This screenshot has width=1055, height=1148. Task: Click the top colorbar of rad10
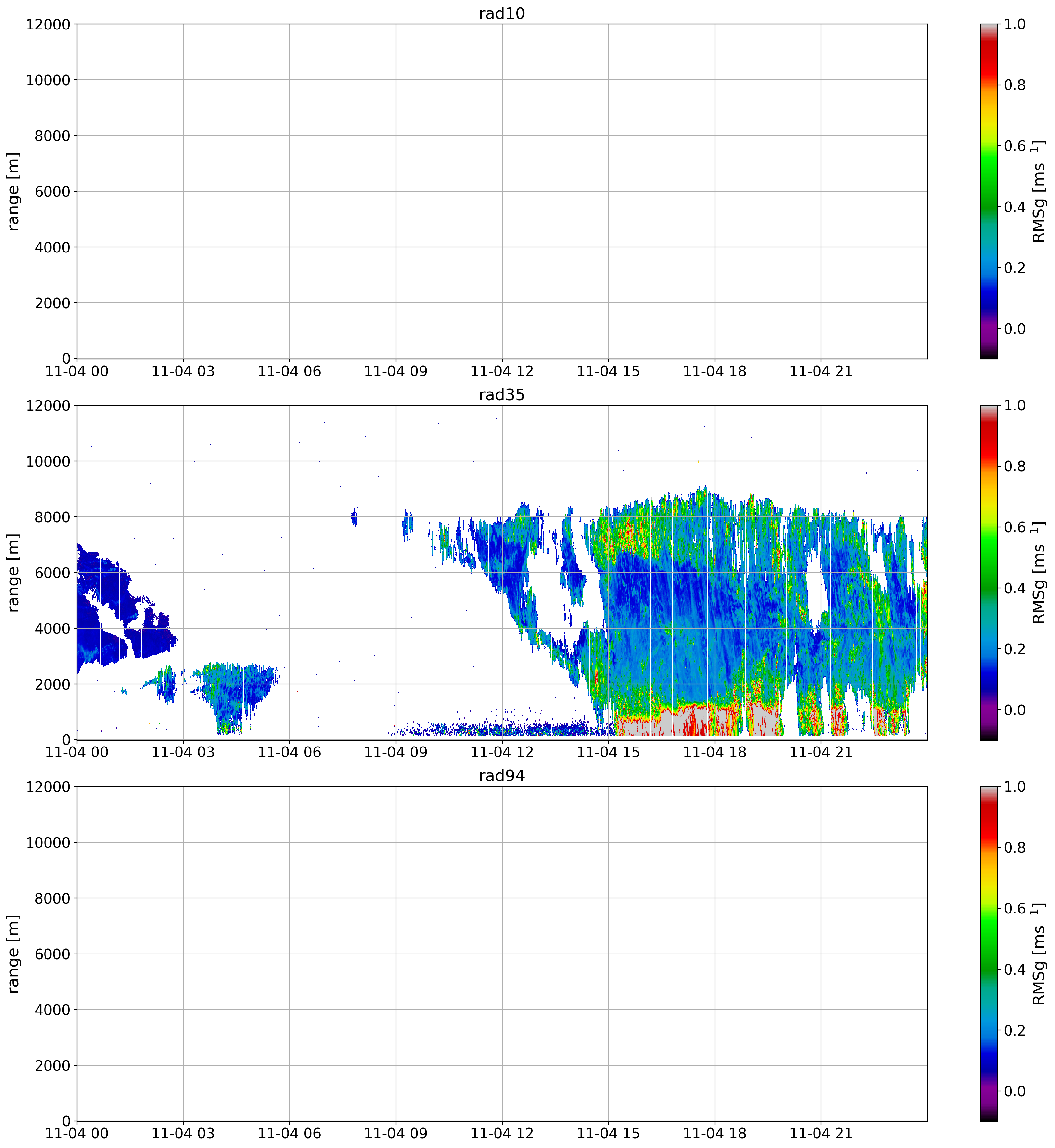click(989, 191)
